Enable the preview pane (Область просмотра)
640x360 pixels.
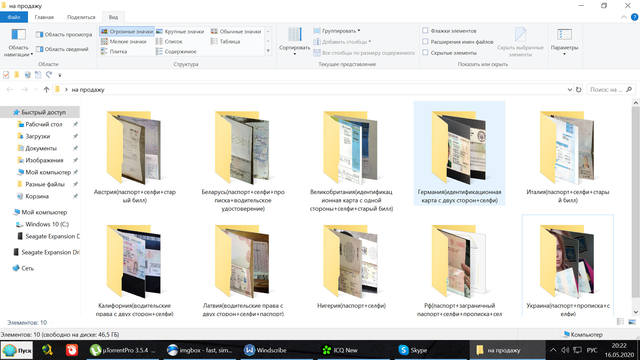click(x=64, y=35)
